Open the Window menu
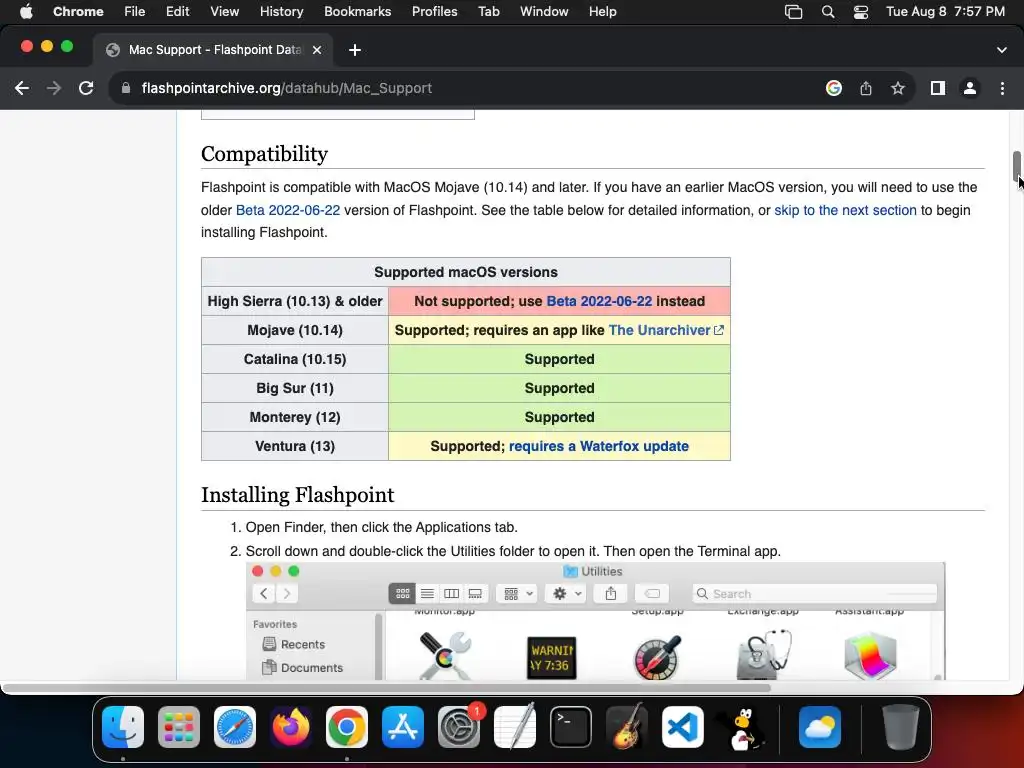 [x=544, y=12]
